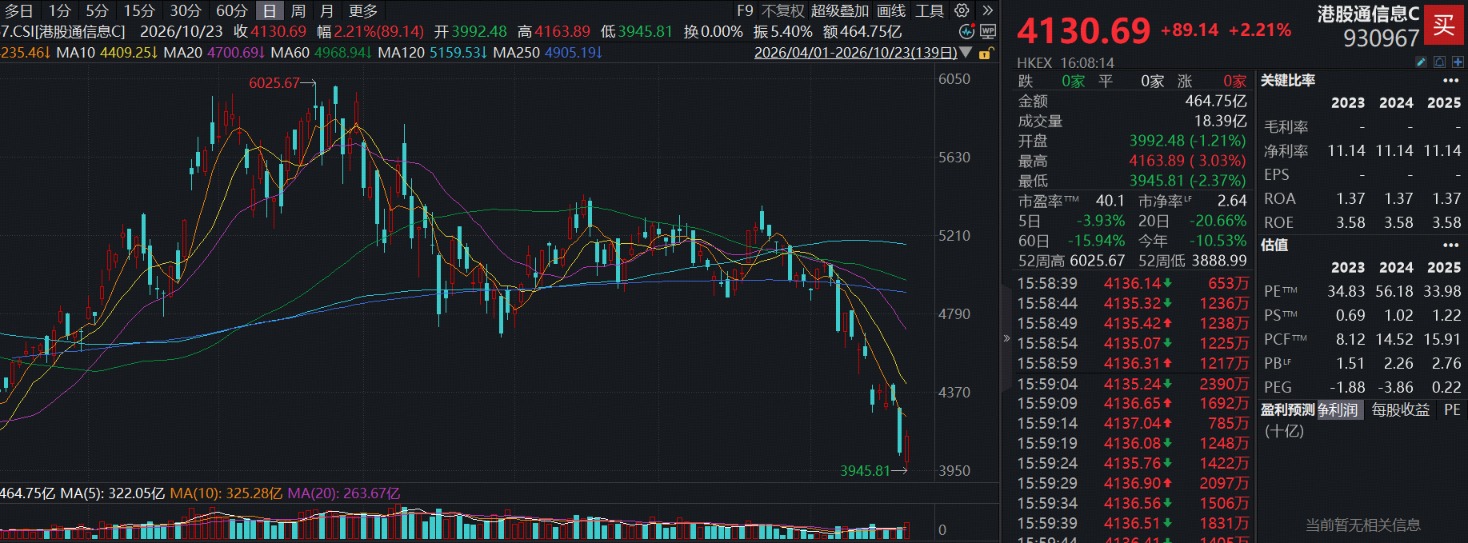Open 估值 three-dots menu
Screen dimensions: 1468x543
tap(1451, 245)
